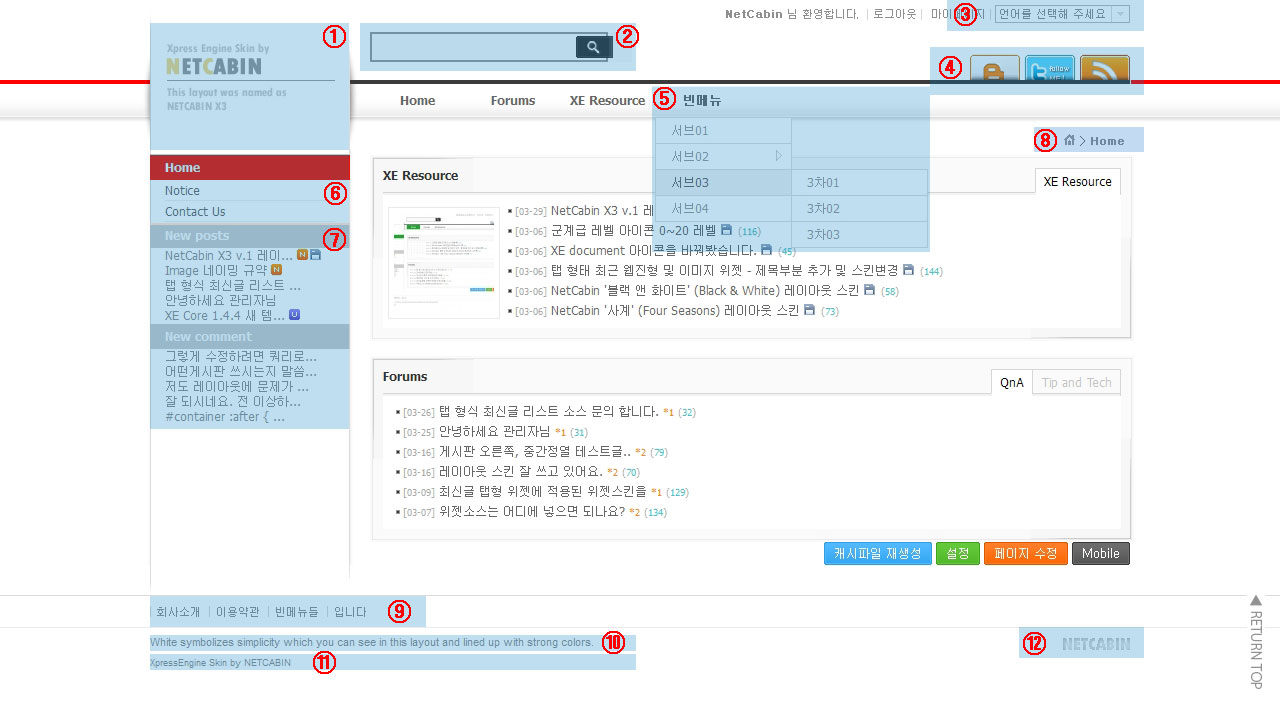Select 서브04 in the dropdown menu

click(723, 209)
